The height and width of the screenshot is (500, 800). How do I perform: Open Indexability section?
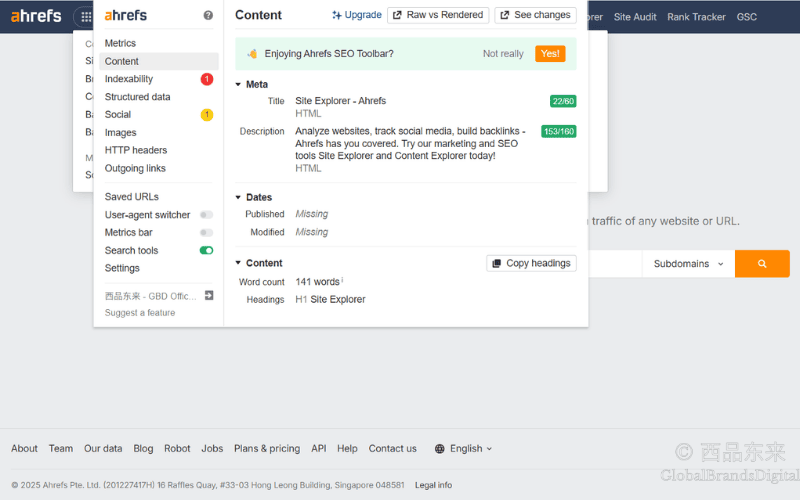coord(129,79)
